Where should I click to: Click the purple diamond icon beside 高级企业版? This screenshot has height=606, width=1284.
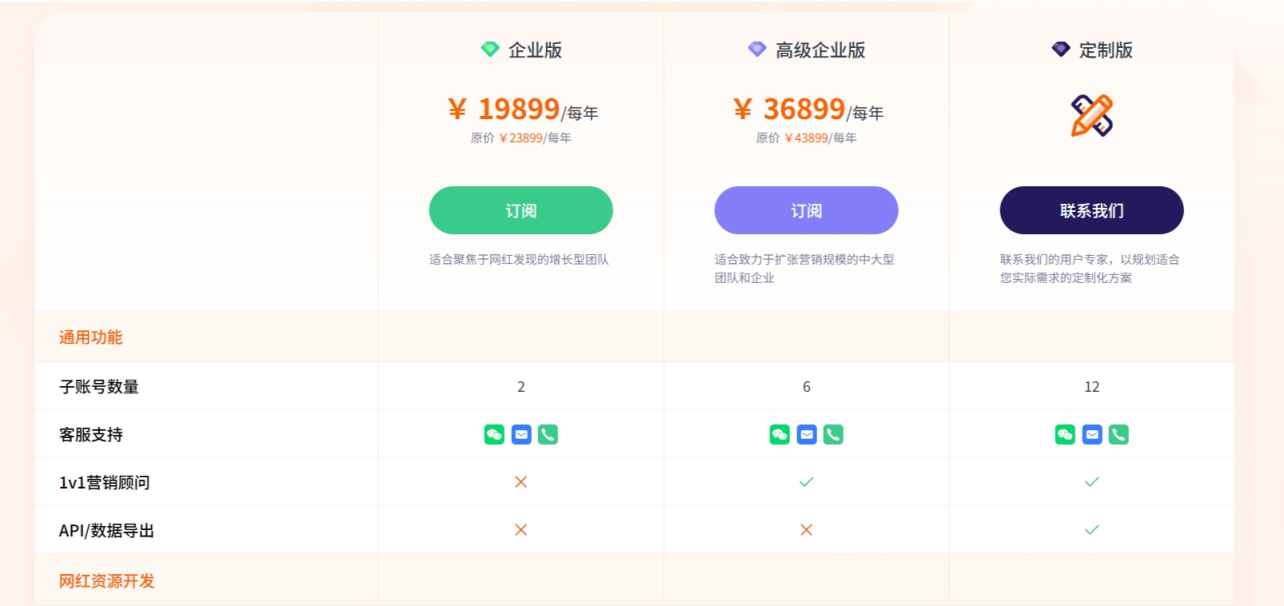pos(757,49)
